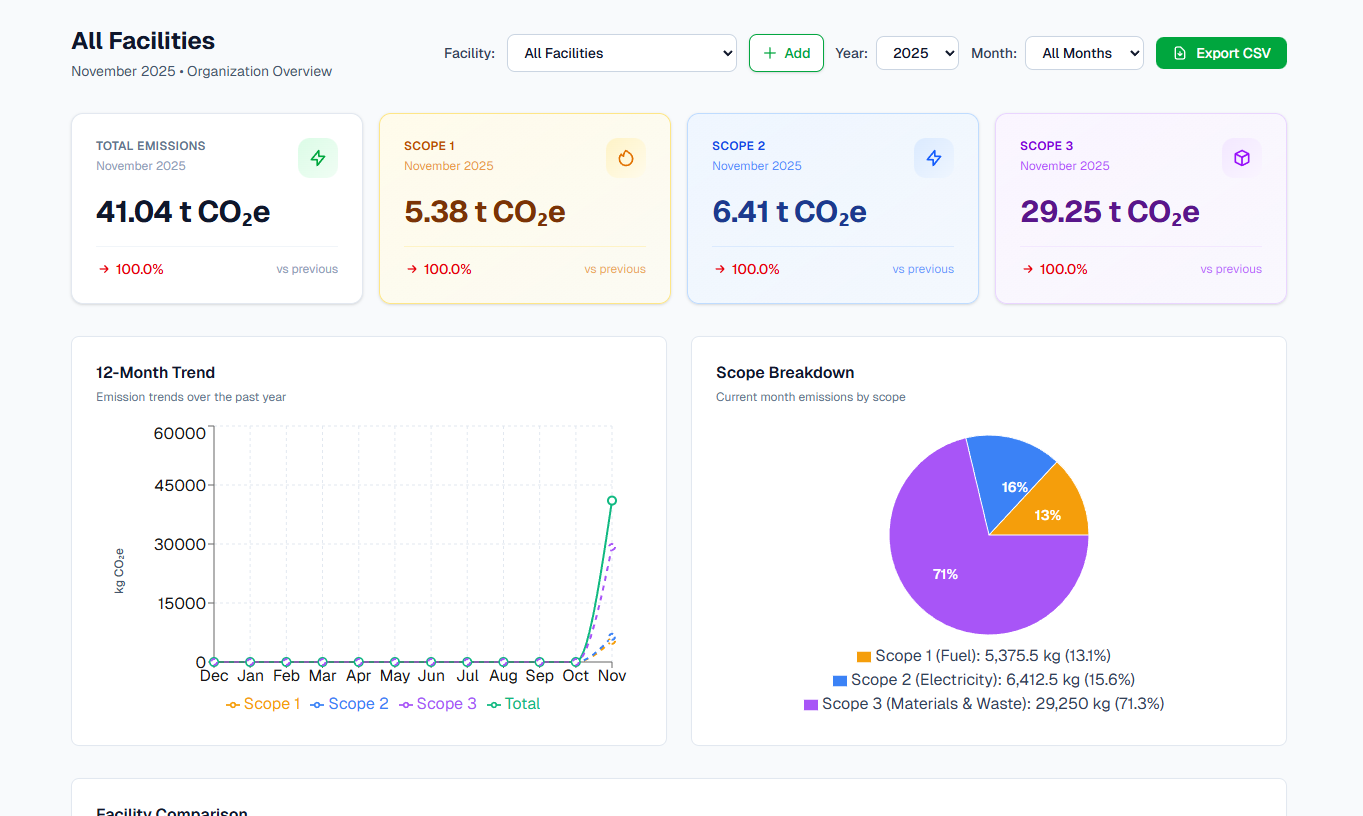The image size is (1363, 816).
Task: Open the Facility dropdown showing All Facilities
Action: [622, 52]
